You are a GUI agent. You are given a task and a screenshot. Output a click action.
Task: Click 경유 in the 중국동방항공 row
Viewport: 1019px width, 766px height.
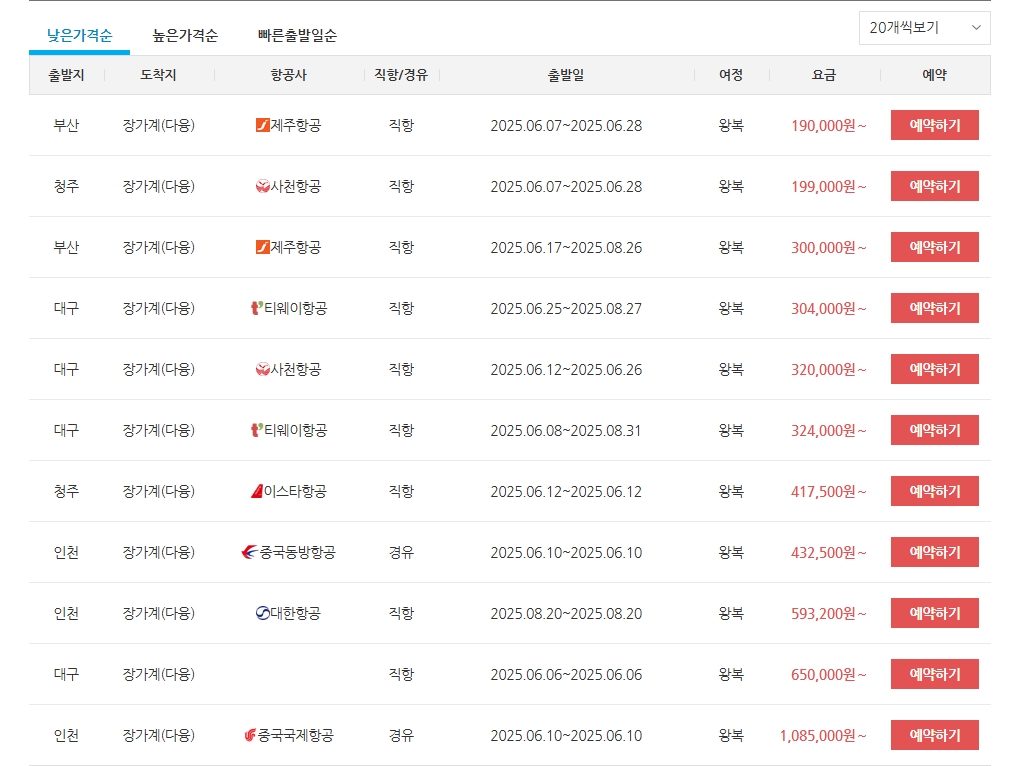click(401, 552)
